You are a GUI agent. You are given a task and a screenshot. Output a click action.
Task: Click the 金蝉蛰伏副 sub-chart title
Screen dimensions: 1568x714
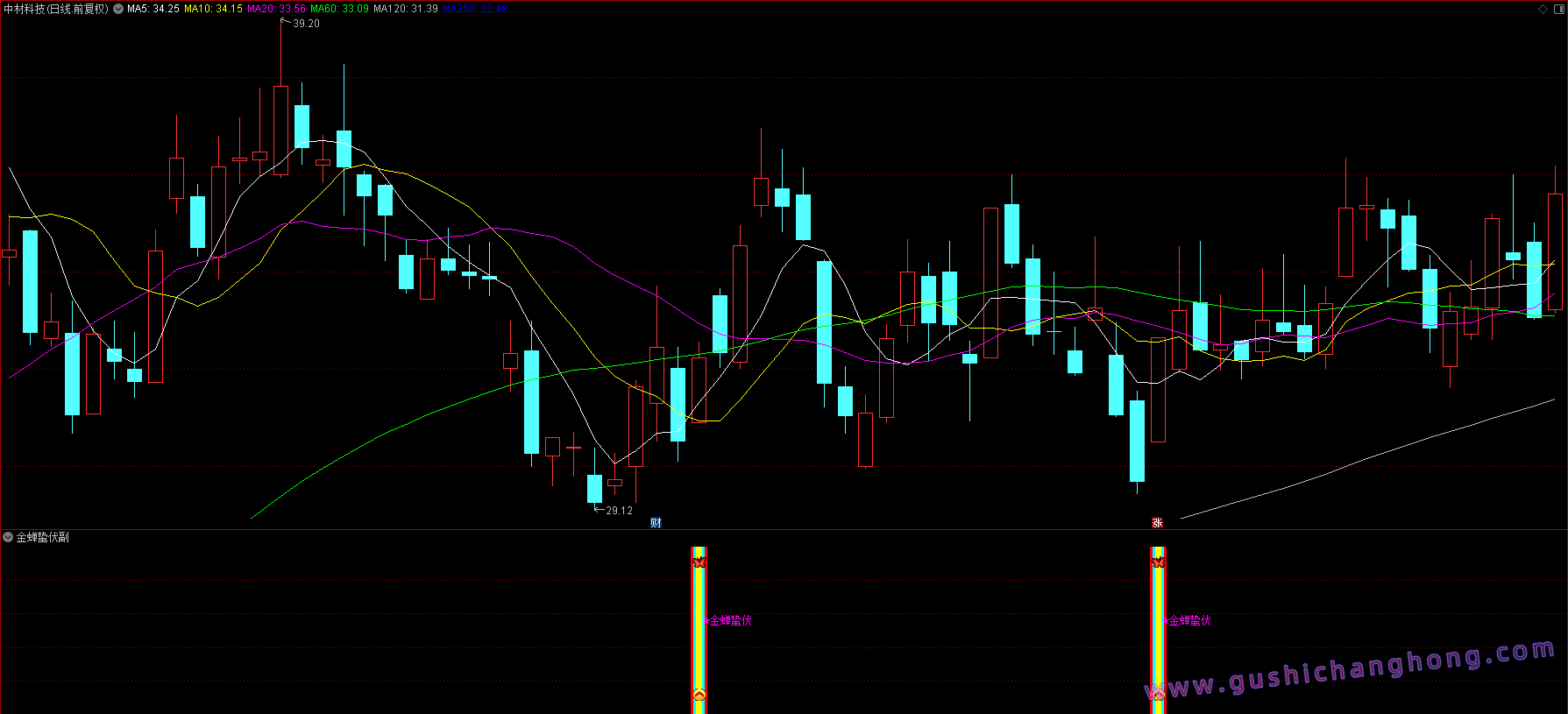pyautogui.click(x=42, y=537)
